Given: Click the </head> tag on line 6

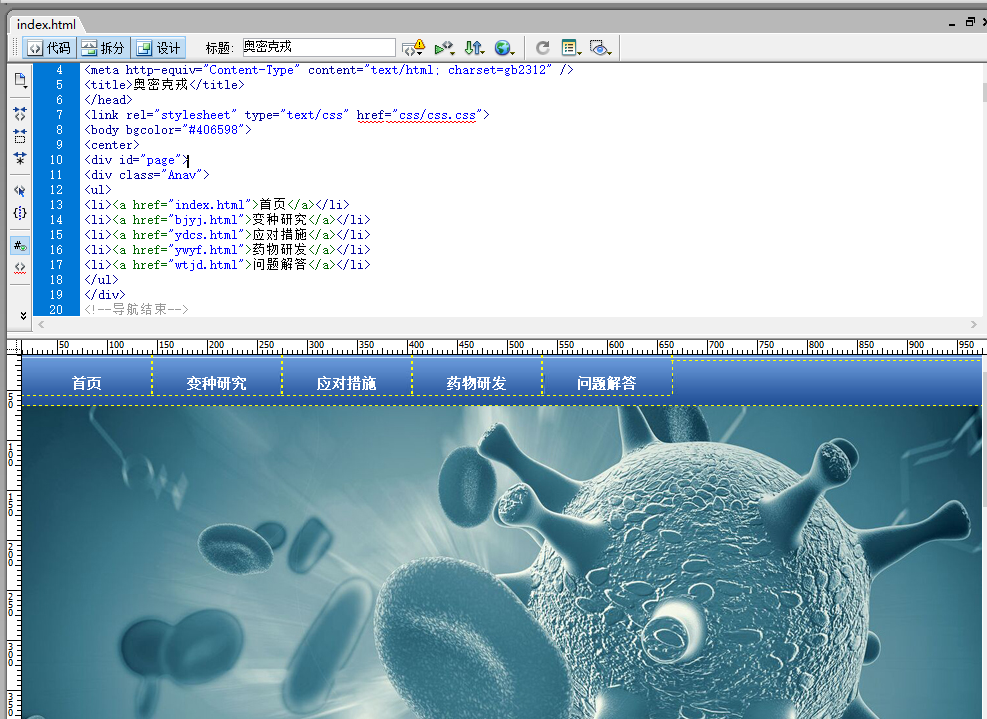Looking at the screenshot, I should [x=108, y=100].
